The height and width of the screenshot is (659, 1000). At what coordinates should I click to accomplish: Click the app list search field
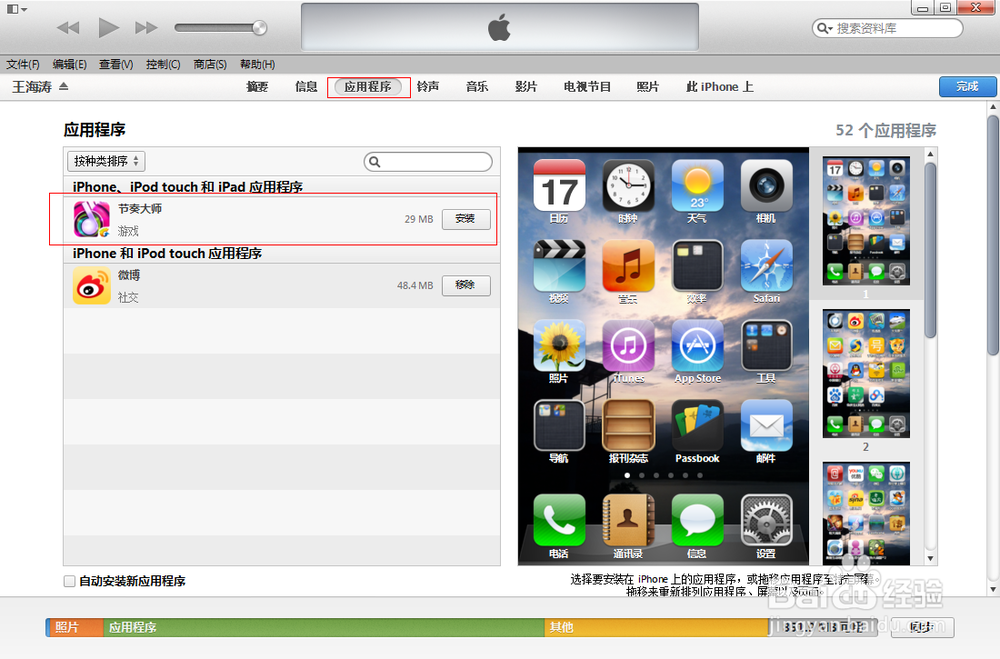[x=428, y=161]
